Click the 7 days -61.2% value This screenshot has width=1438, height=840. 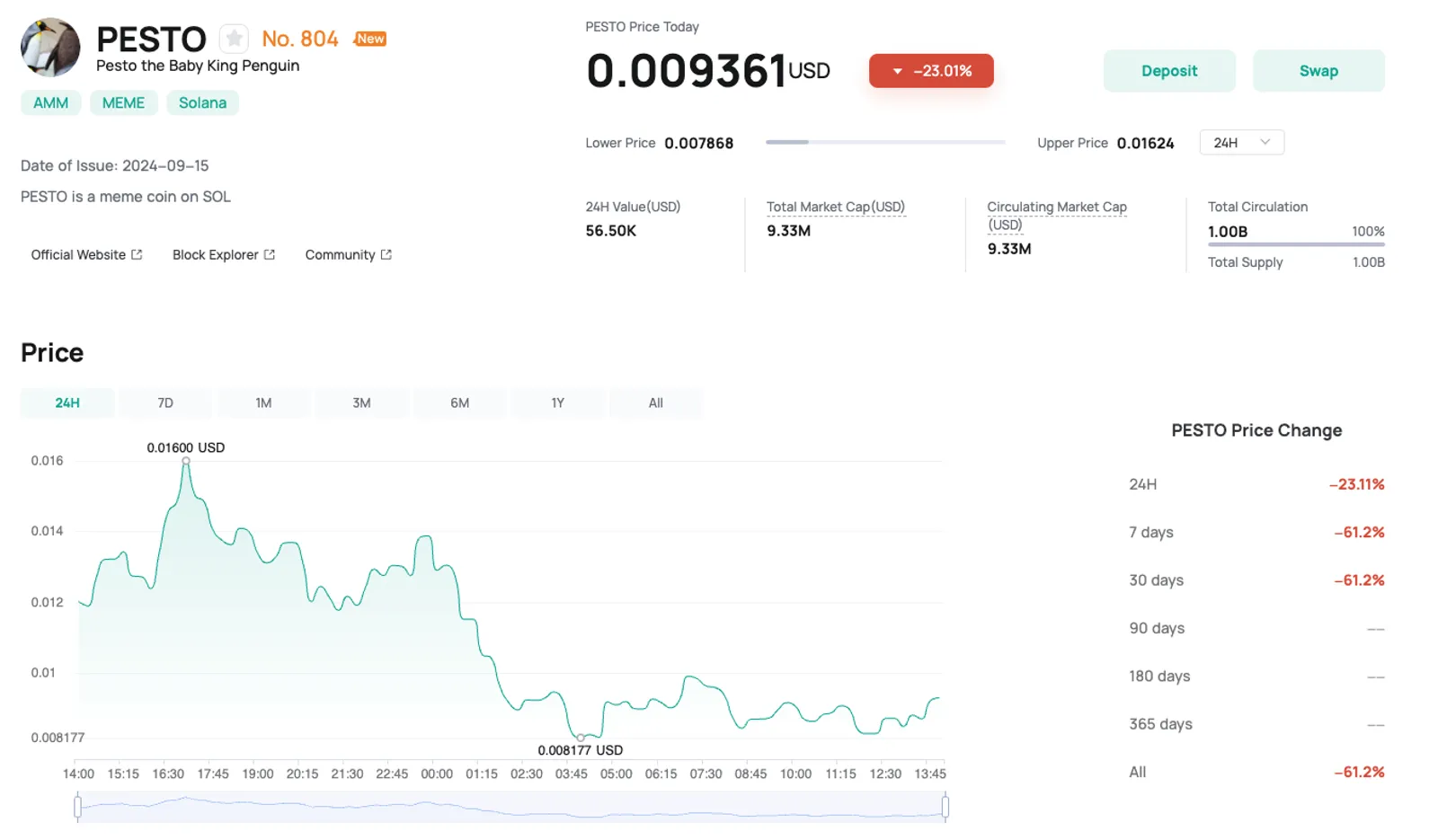(1360, 533)
